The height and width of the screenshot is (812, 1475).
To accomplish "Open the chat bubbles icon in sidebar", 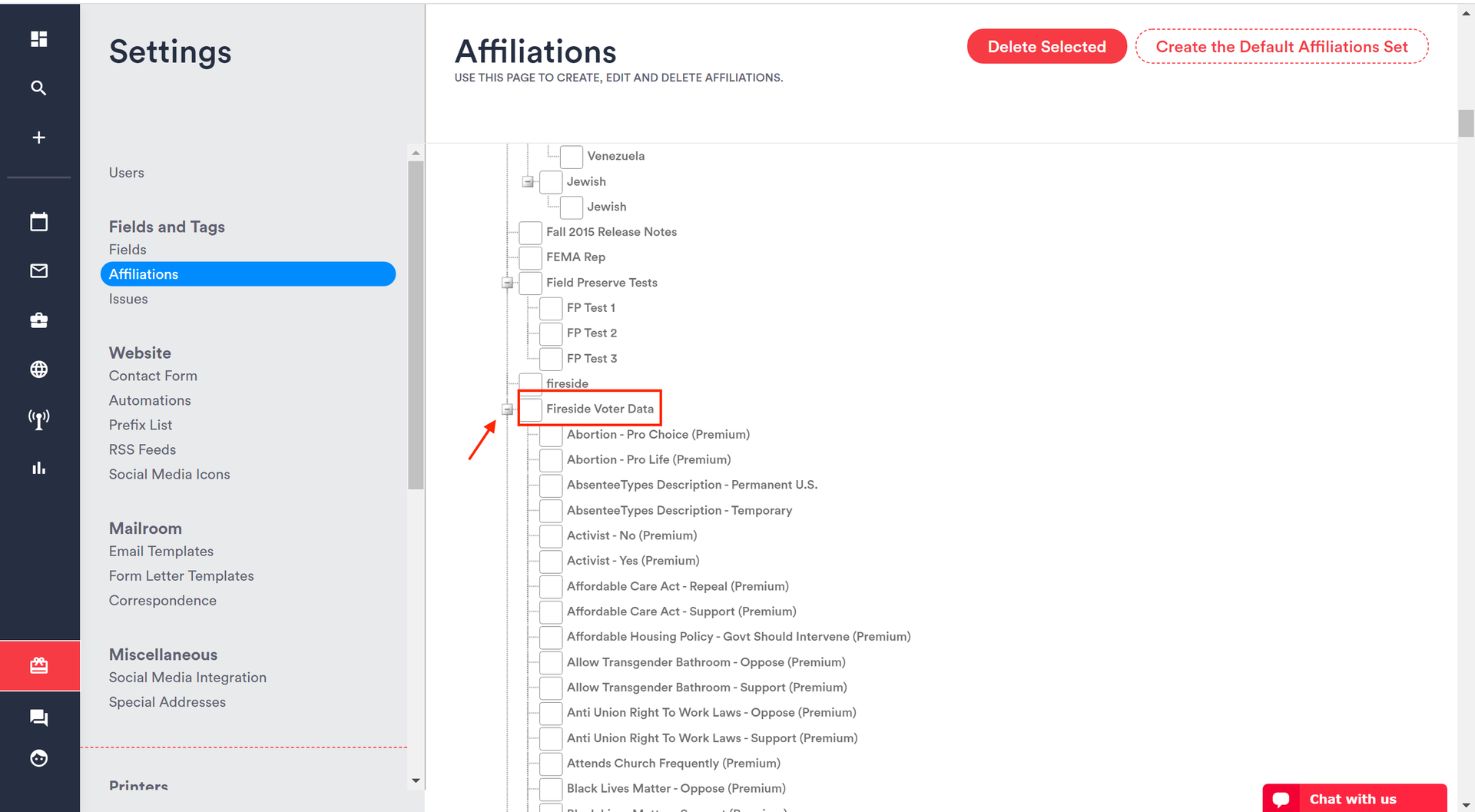I will [x=38, y=718].
